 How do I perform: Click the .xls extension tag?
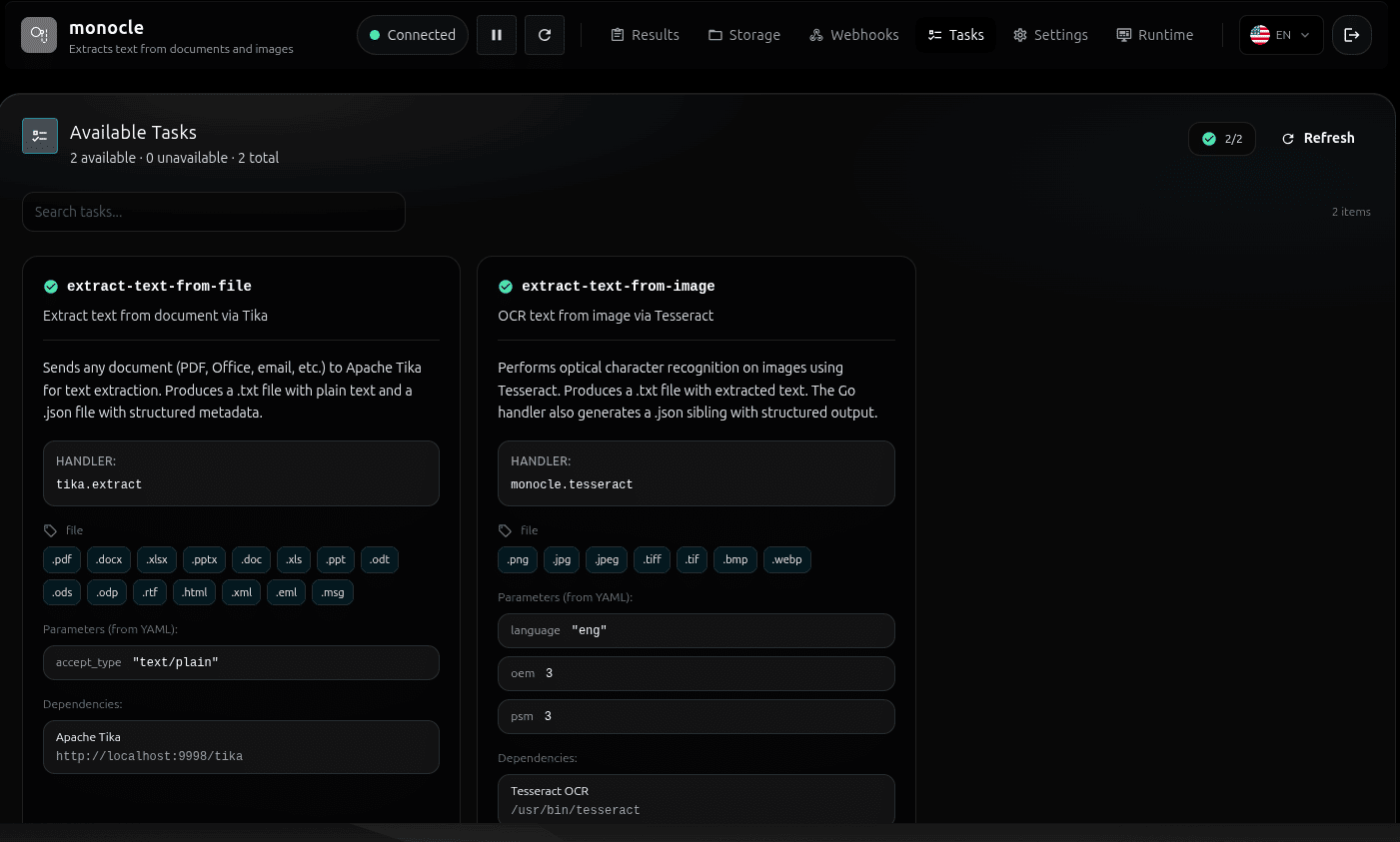(x=294, y=560)
